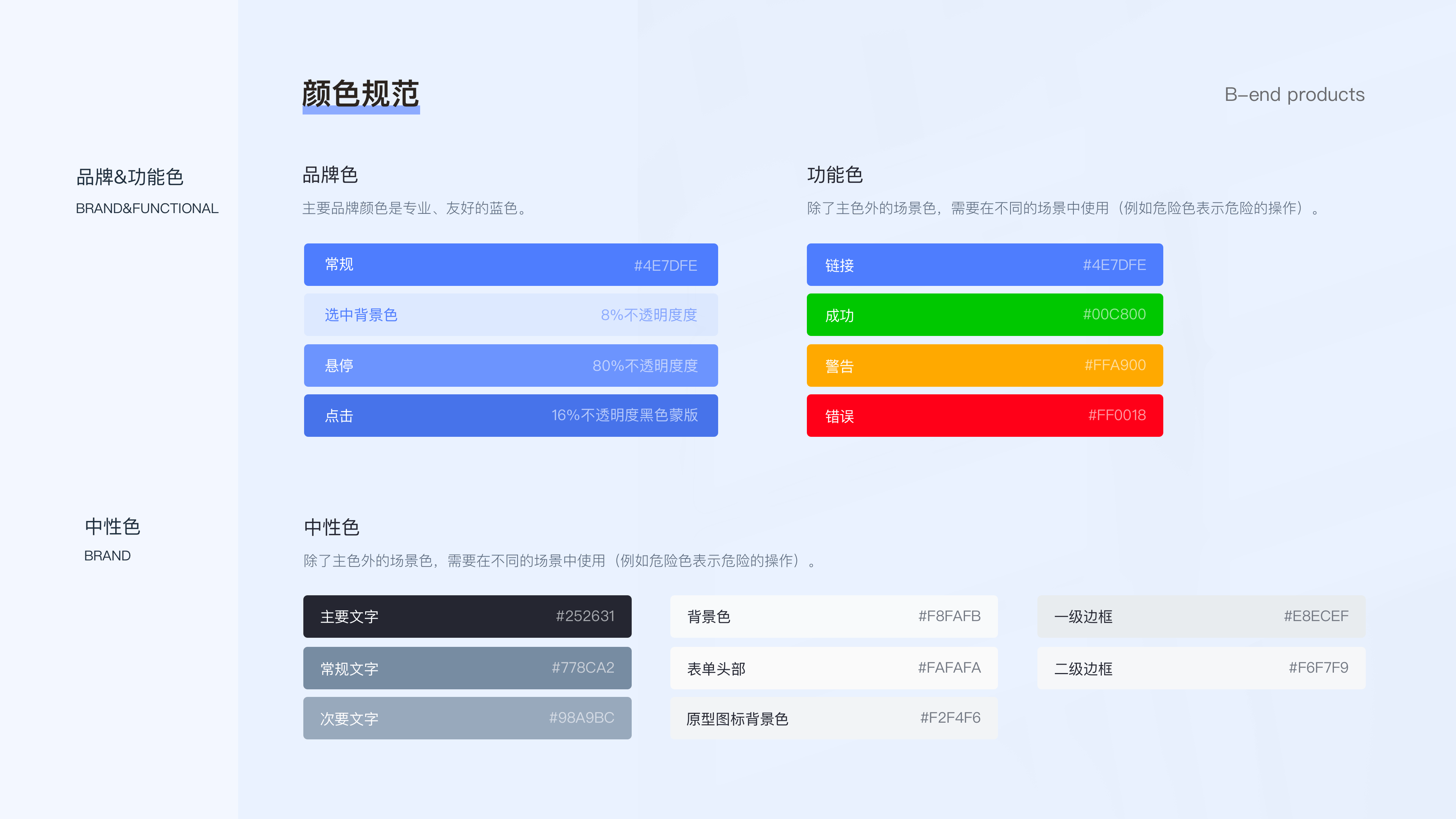This screenshot has width=1456, height=819.
Task: Select the 原型图标背景色 #F2F4F6 swatch
Action: (x=834, y=718)
